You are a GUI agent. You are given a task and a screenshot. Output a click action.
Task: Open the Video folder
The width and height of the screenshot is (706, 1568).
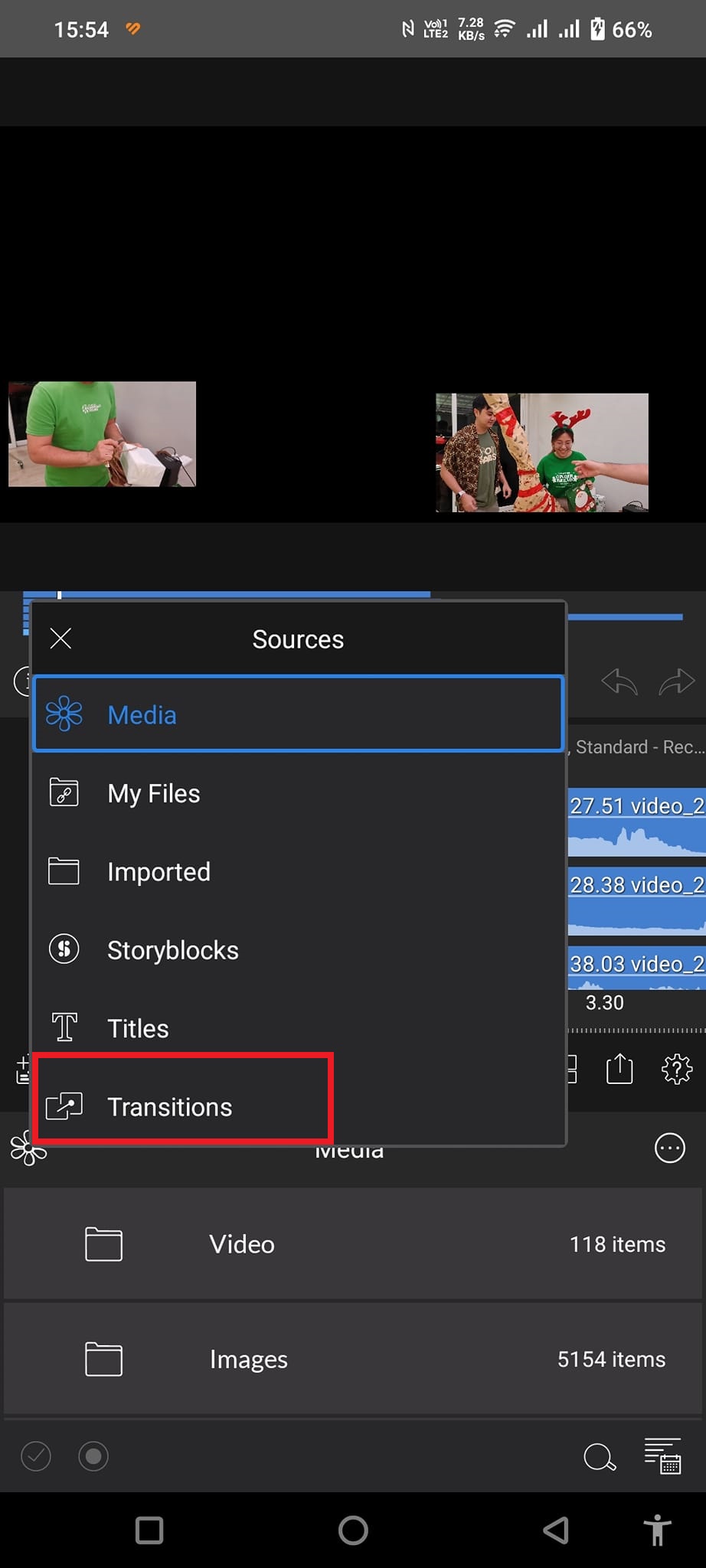(352, 1244)
